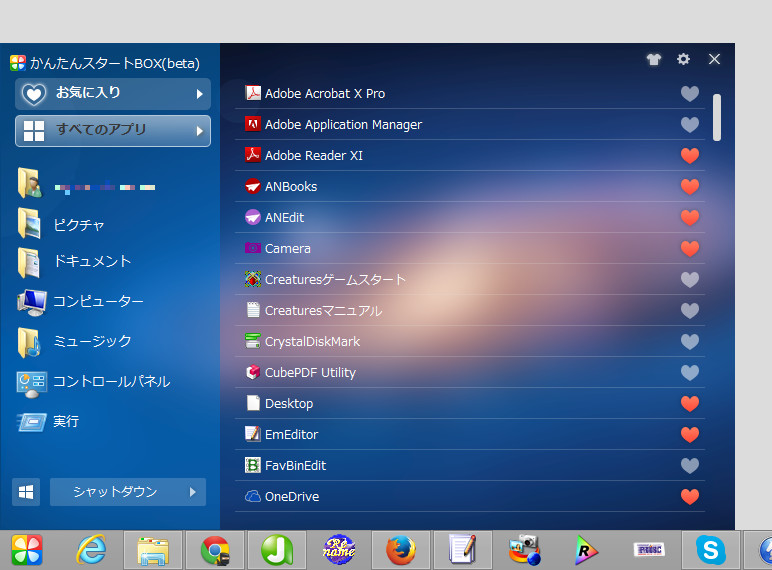Viewport: 772px width, 570px height.
Task: Close the かんたんスタートBOX window
Action: pyautogui.click(x=714, y=59)
